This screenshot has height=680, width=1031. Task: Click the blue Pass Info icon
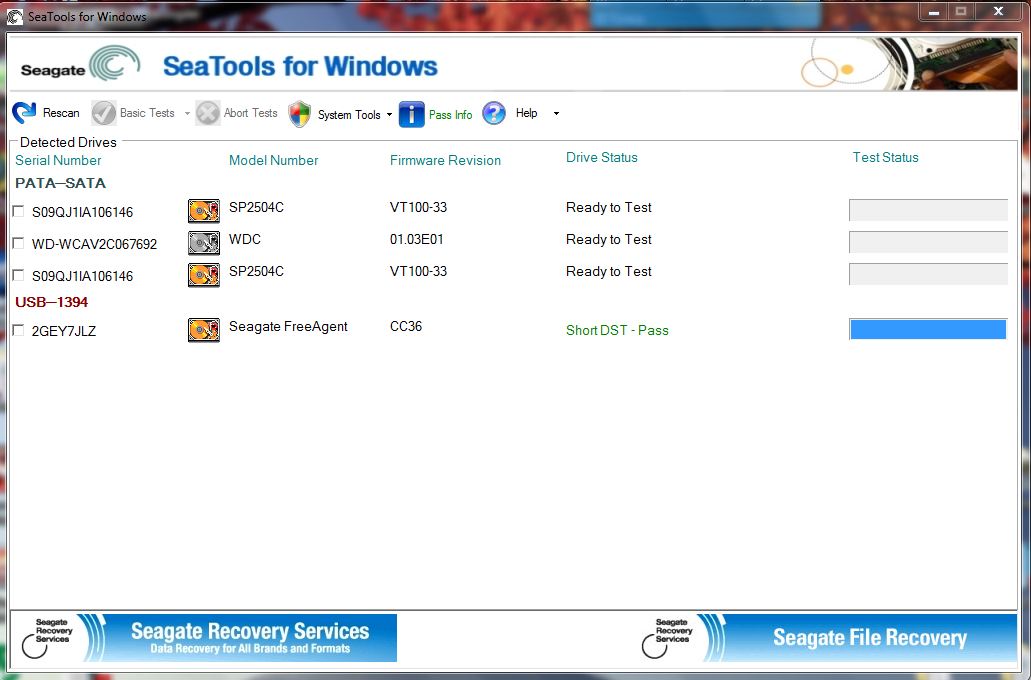(412, 114)
